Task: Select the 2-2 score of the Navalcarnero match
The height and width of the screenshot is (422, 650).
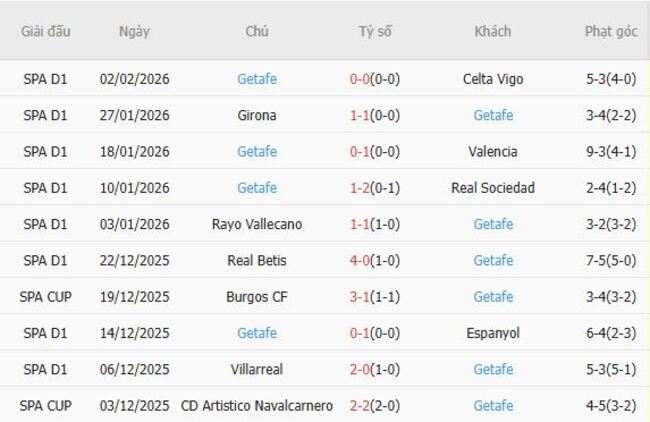Action: click(360, 405)
